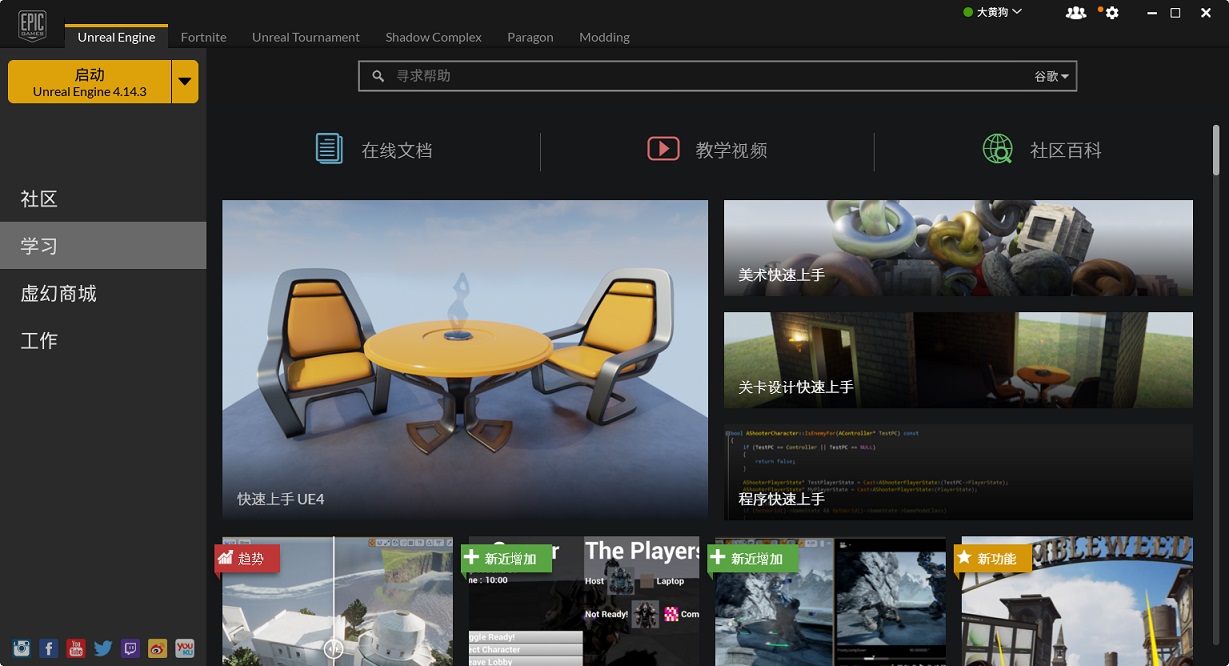Switch to Unreal Engine tab
Viewport: 1229px width, 666px height.
[x=116, y=37]
